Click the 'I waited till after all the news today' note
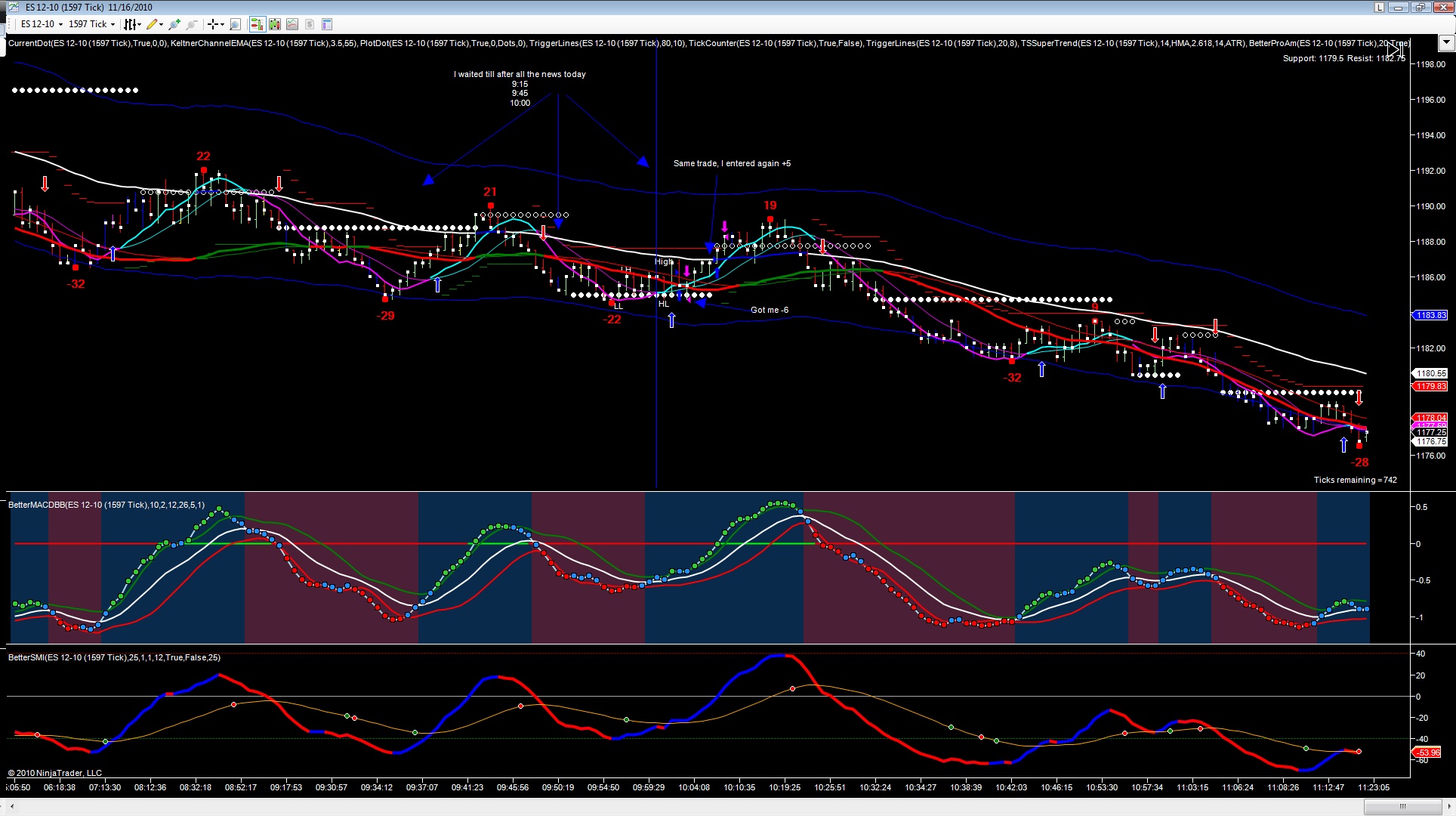The width and height of the screenshot is (1456, 816). point(520,74)
